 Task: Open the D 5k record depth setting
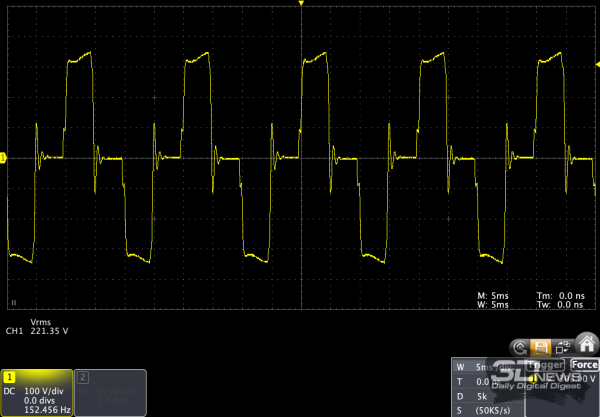click(490, 396)
